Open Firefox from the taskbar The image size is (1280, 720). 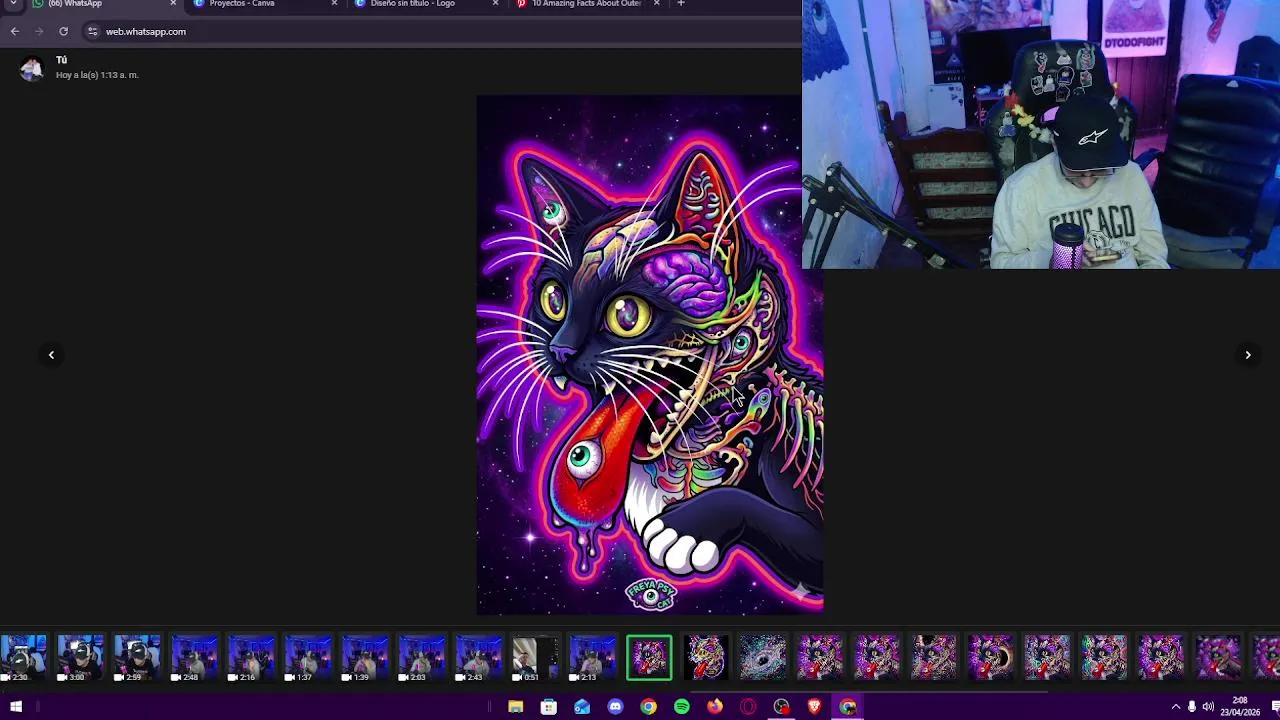[x=715, y=707]
